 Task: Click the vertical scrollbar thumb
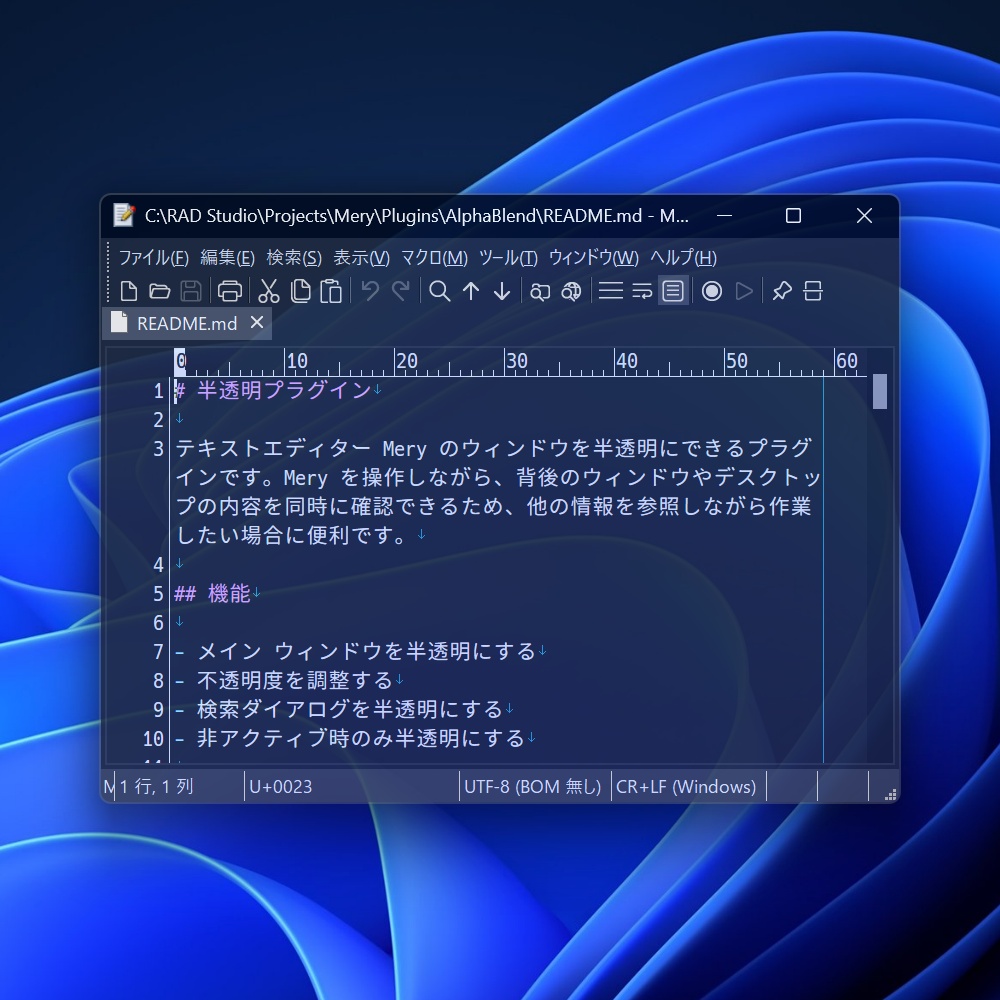pos(879,391)
